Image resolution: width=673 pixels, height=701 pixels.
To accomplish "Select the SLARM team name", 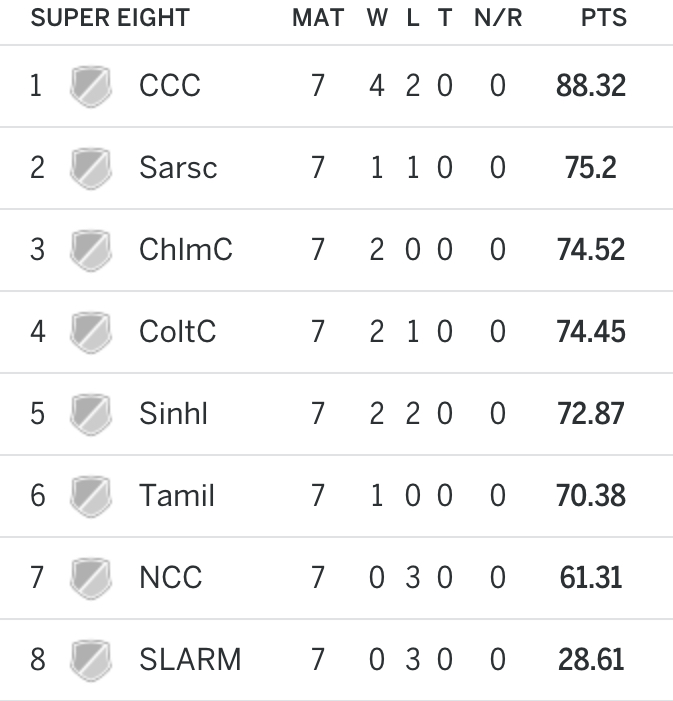I will [190, 660].
